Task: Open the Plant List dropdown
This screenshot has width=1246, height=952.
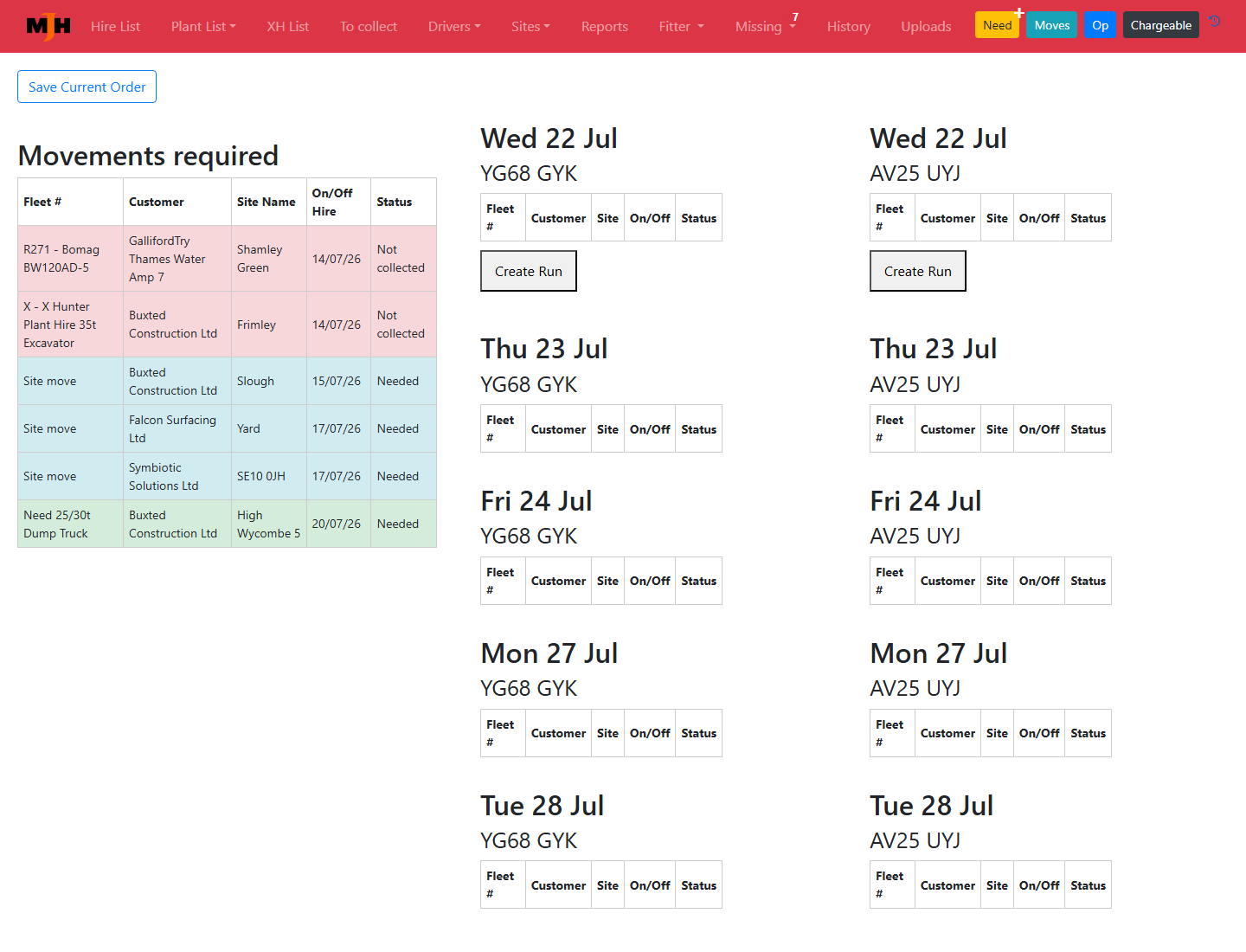Action: point(203,26)
